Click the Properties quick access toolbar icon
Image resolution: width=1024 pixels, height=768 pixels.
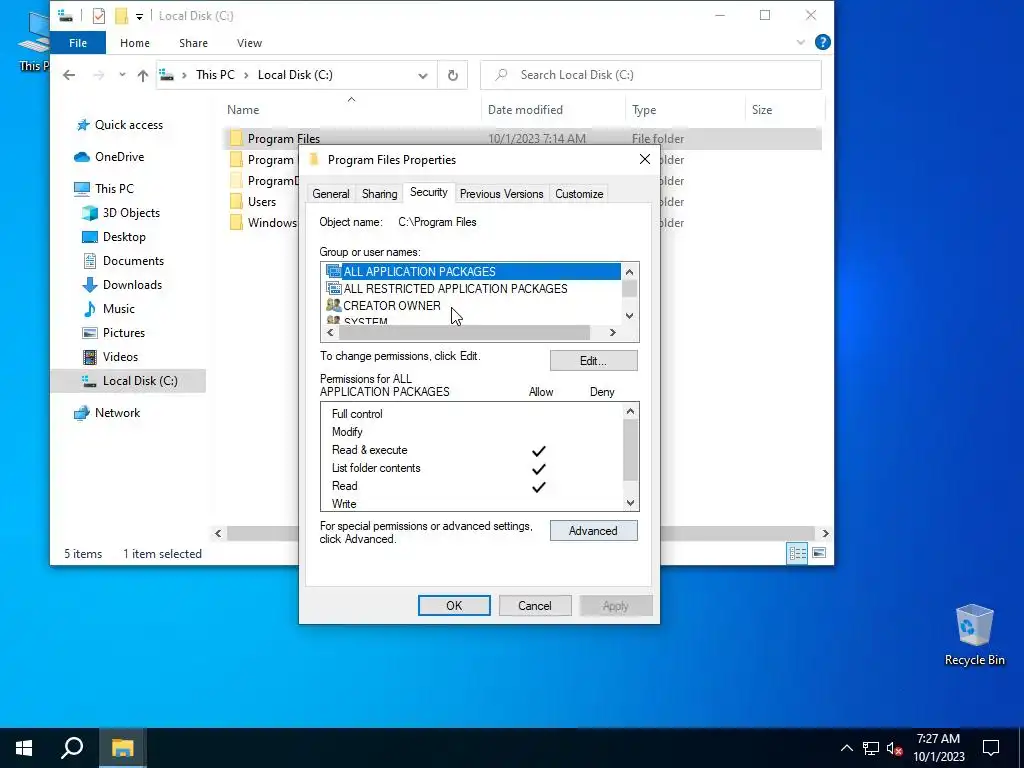tap(99, 16)
